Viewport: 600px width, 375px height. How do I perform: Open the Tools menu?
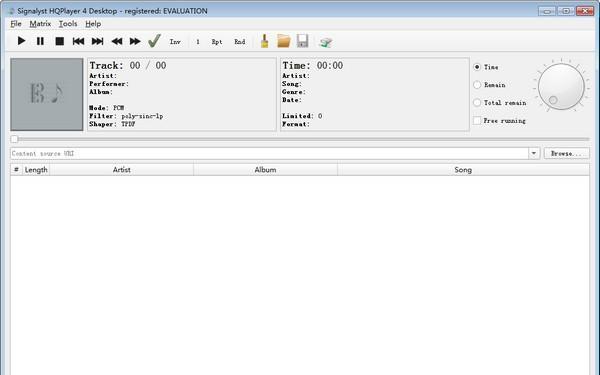click(x=68, y=24)
